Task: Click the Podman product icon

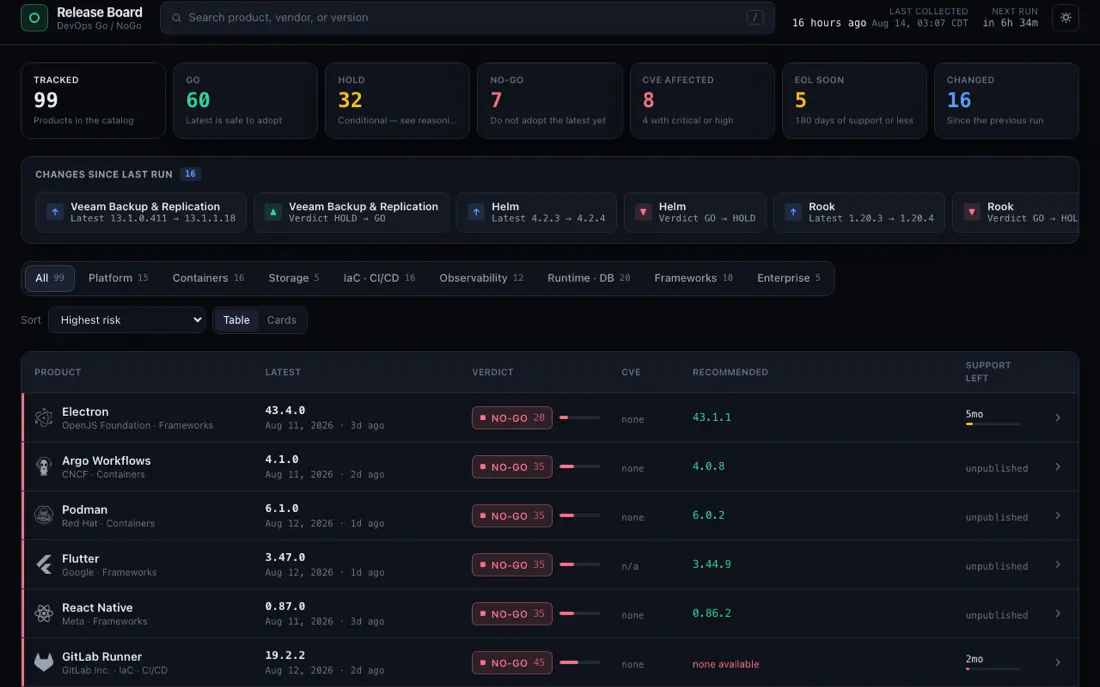Action: [x=43, y=516]
